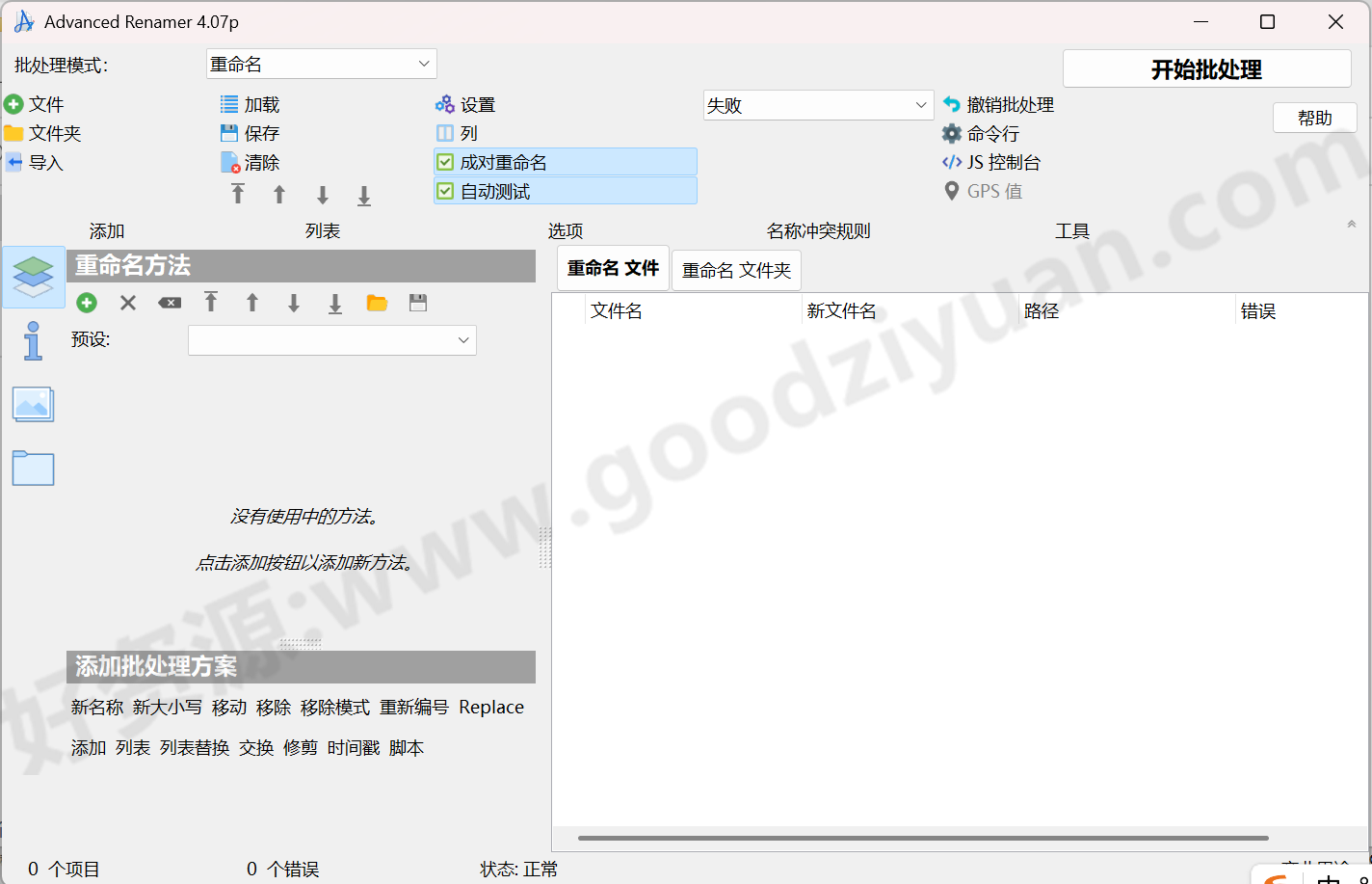1372x884 pixels.
Task: Expand the 预设 (preset) dropdown
Action: coord(331,339)
